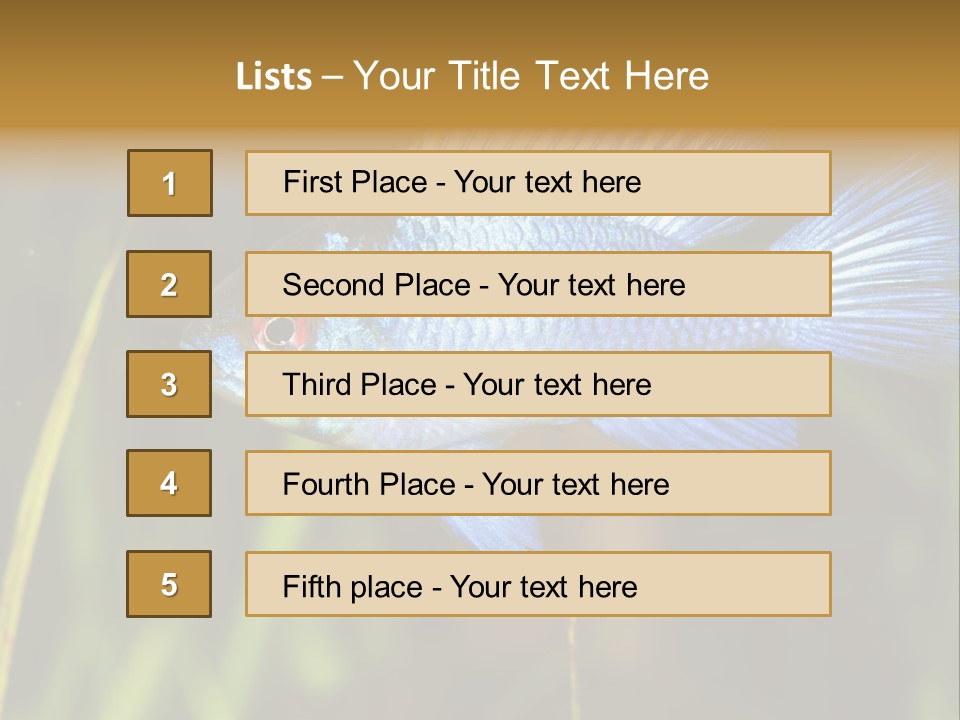Click fish scales between First and Second bars

click(520, 234)
